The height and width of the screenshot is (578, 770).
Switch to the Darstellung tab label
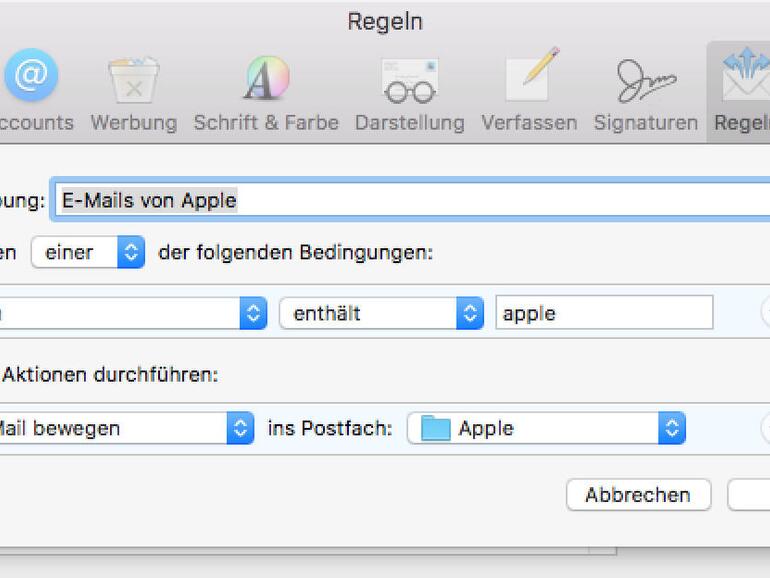point(410,123)
